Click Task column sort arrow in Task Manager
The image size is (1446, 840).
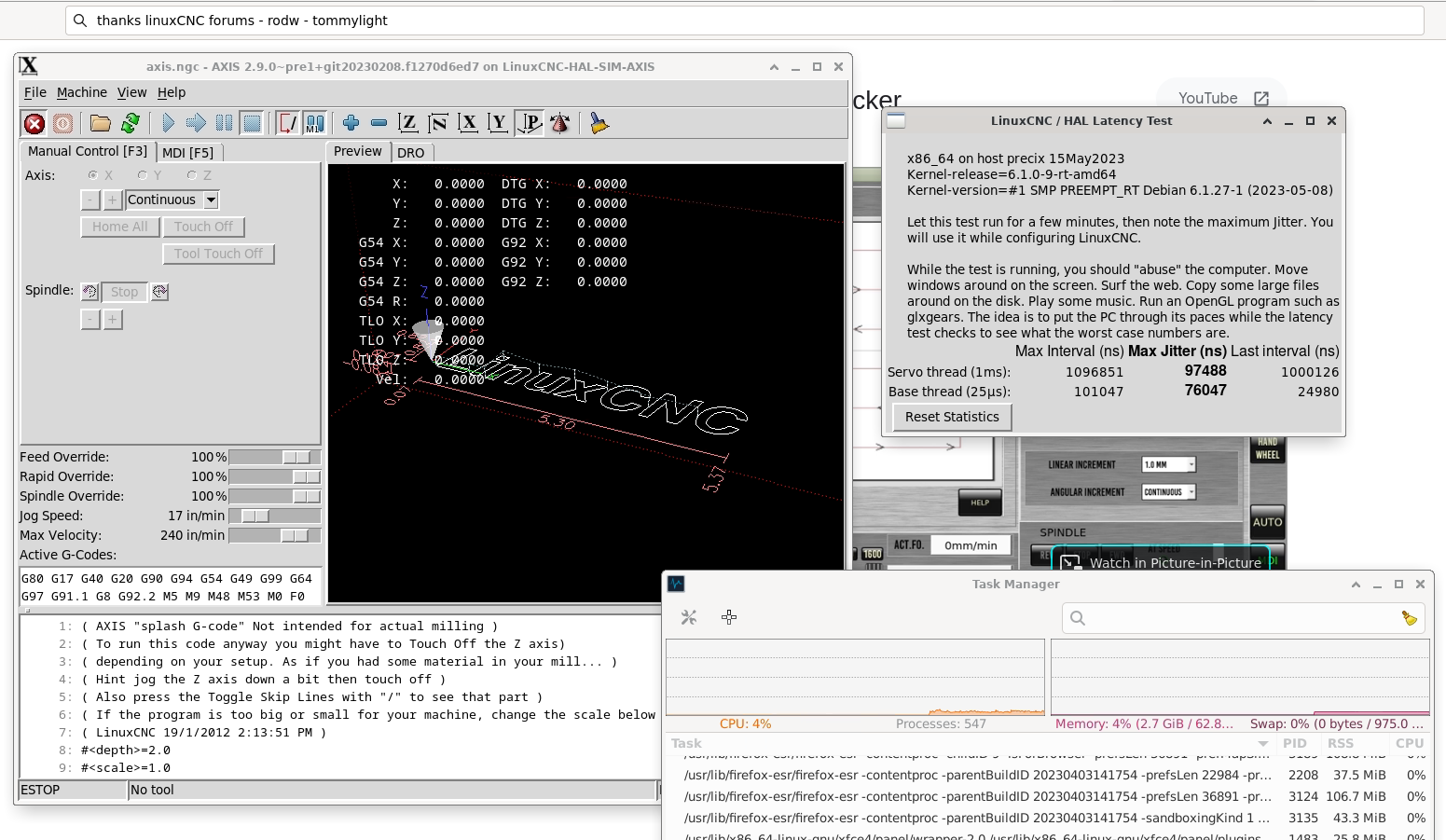pos(1262,744)
